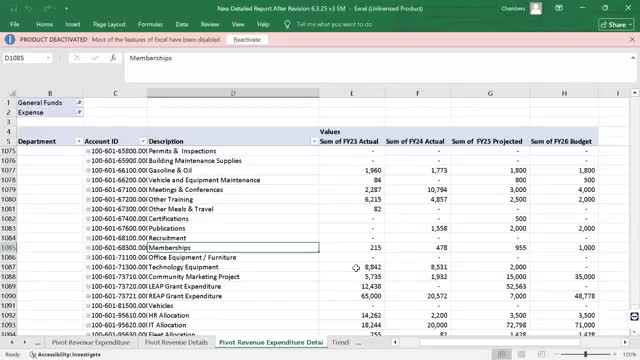Screen dimensions: 640x360
Task: Collapse the 100-601-66100 Gasoline row
Action: [88, 170]
